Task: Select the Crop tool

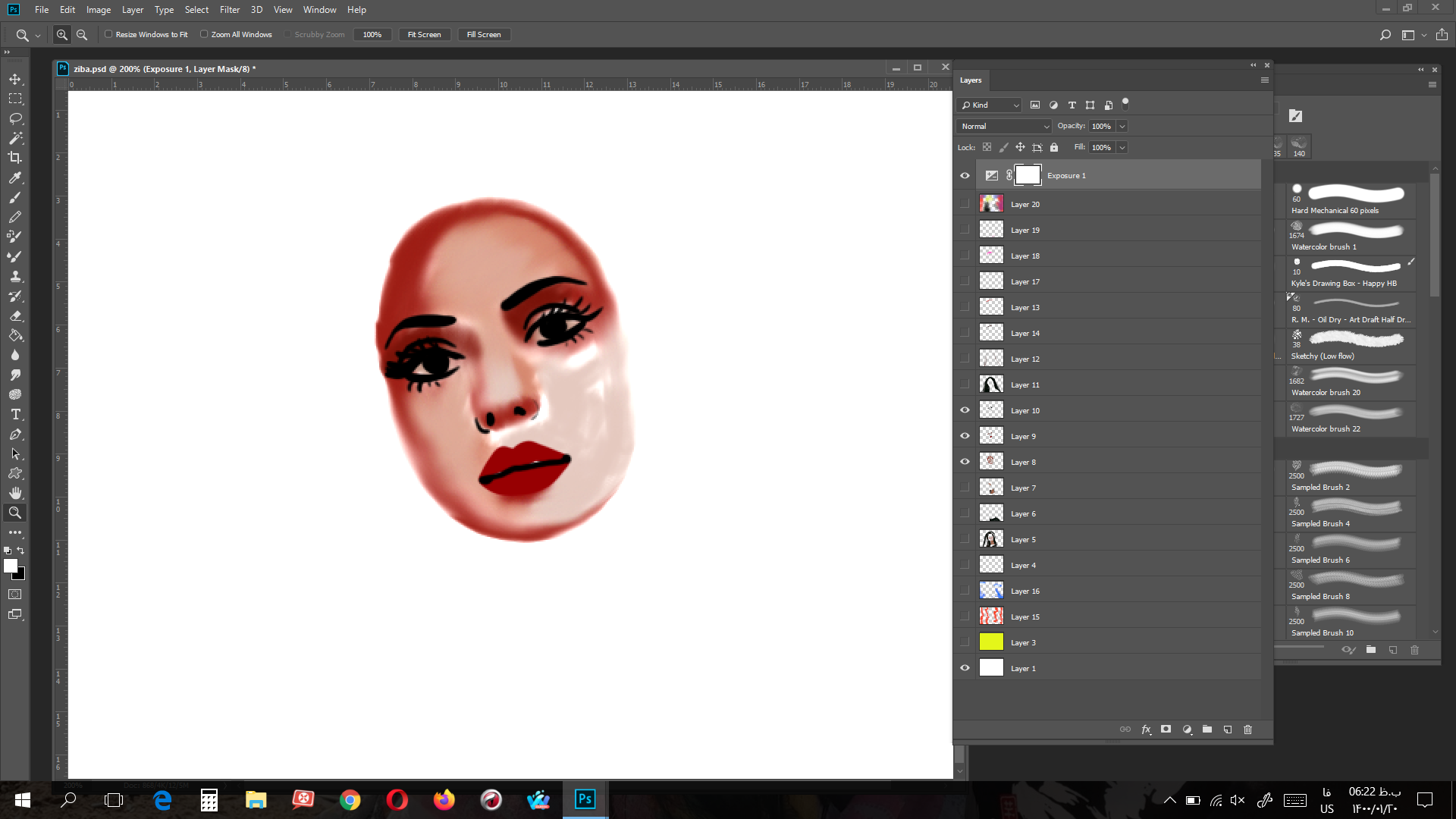Action: click(15, 158)
